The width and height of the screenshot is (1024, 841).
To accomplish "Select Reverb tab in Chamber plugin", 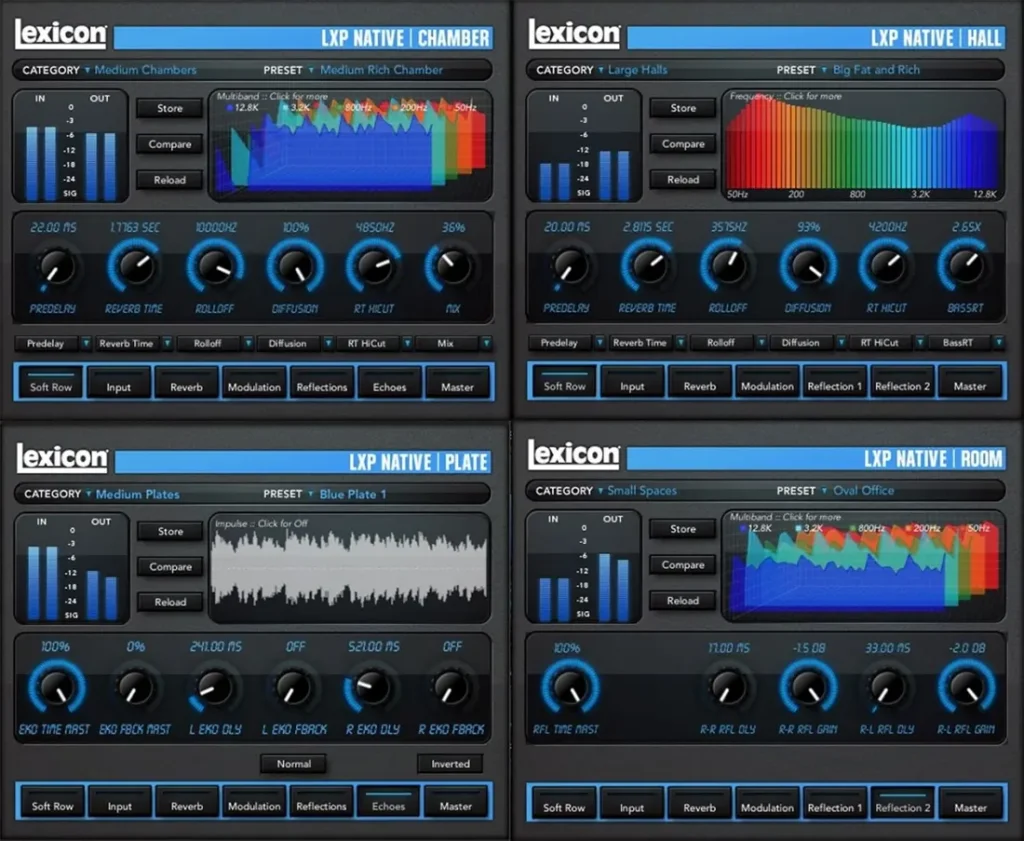I will coord(186,383).
